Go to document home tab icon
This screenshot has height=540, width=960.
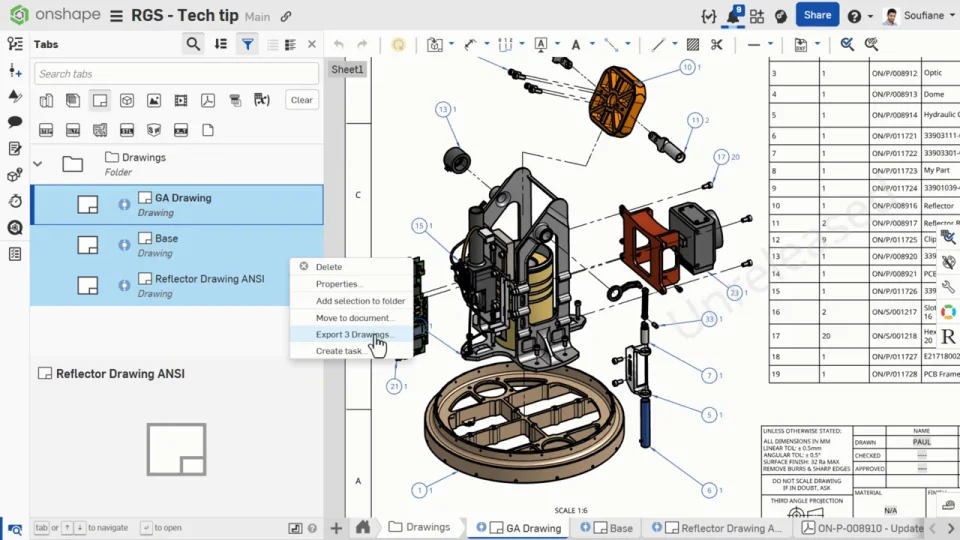[x=363, y=527]
